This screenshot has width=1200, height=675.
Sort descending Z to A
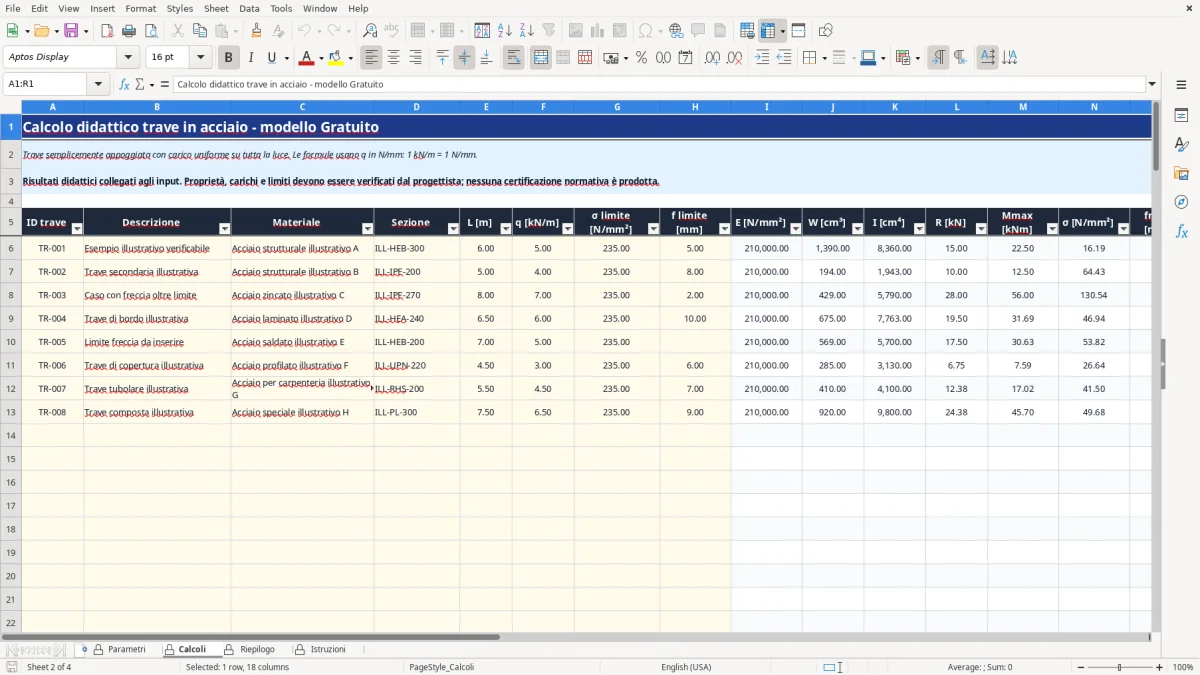pos(527,31)
